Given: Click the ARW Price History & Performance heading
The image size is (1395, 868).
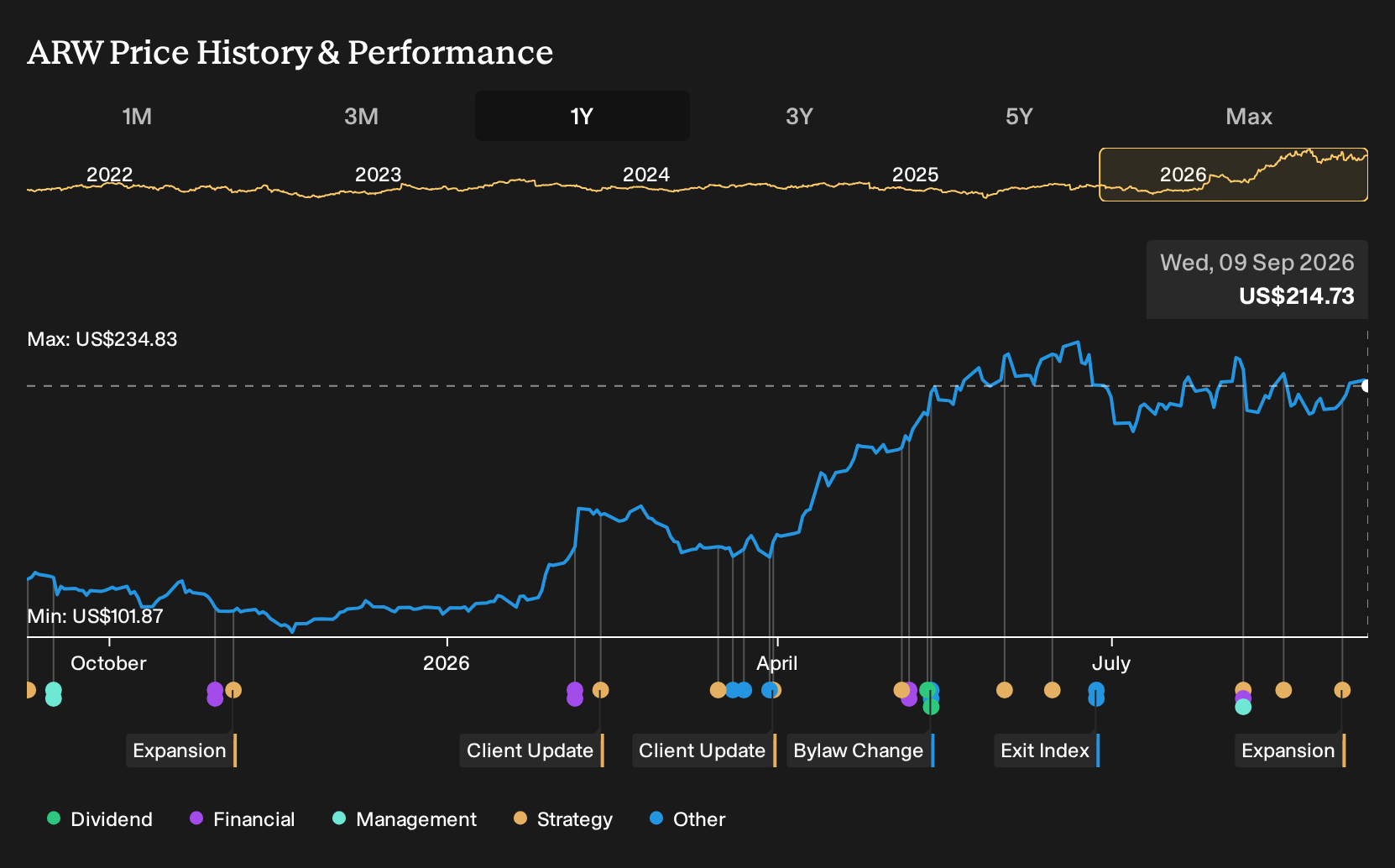Looking at the screenshot, I should pyautogui.click(x=290, y=52).
